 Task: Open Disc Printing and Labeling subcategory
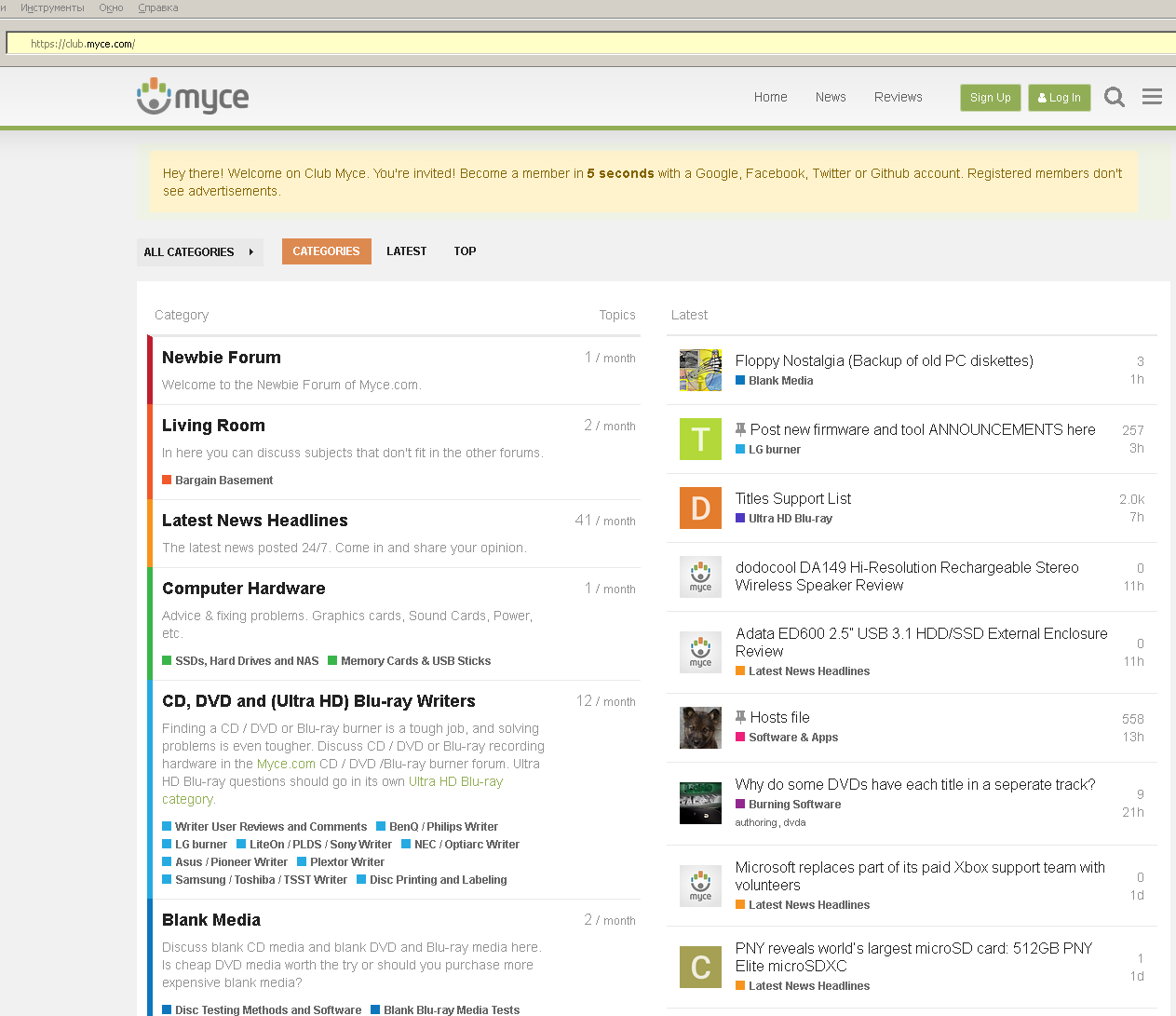point(432,880)
